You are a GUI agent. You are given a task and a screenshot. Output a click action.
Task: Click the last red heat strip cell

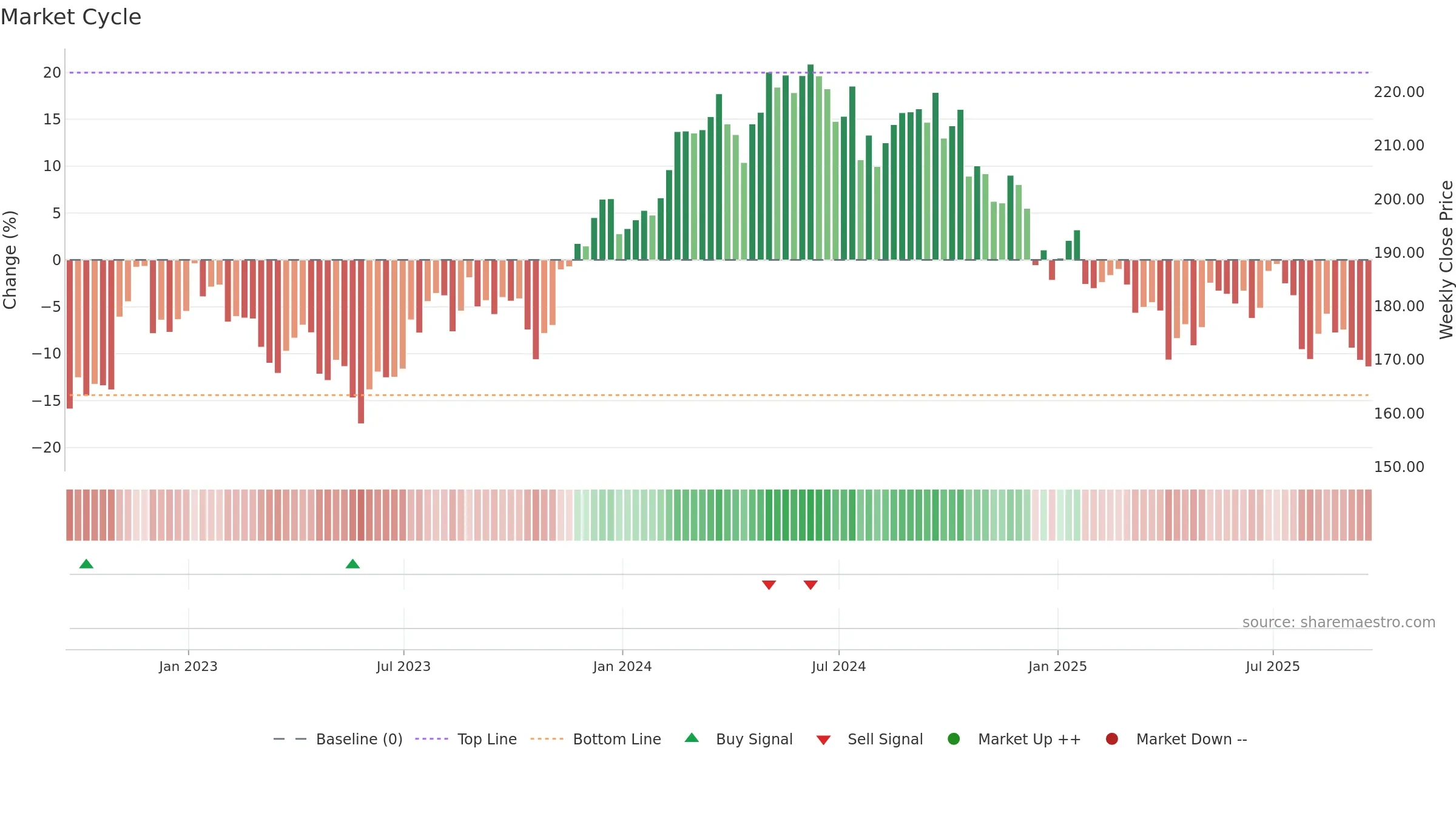tap(1368, 515)
